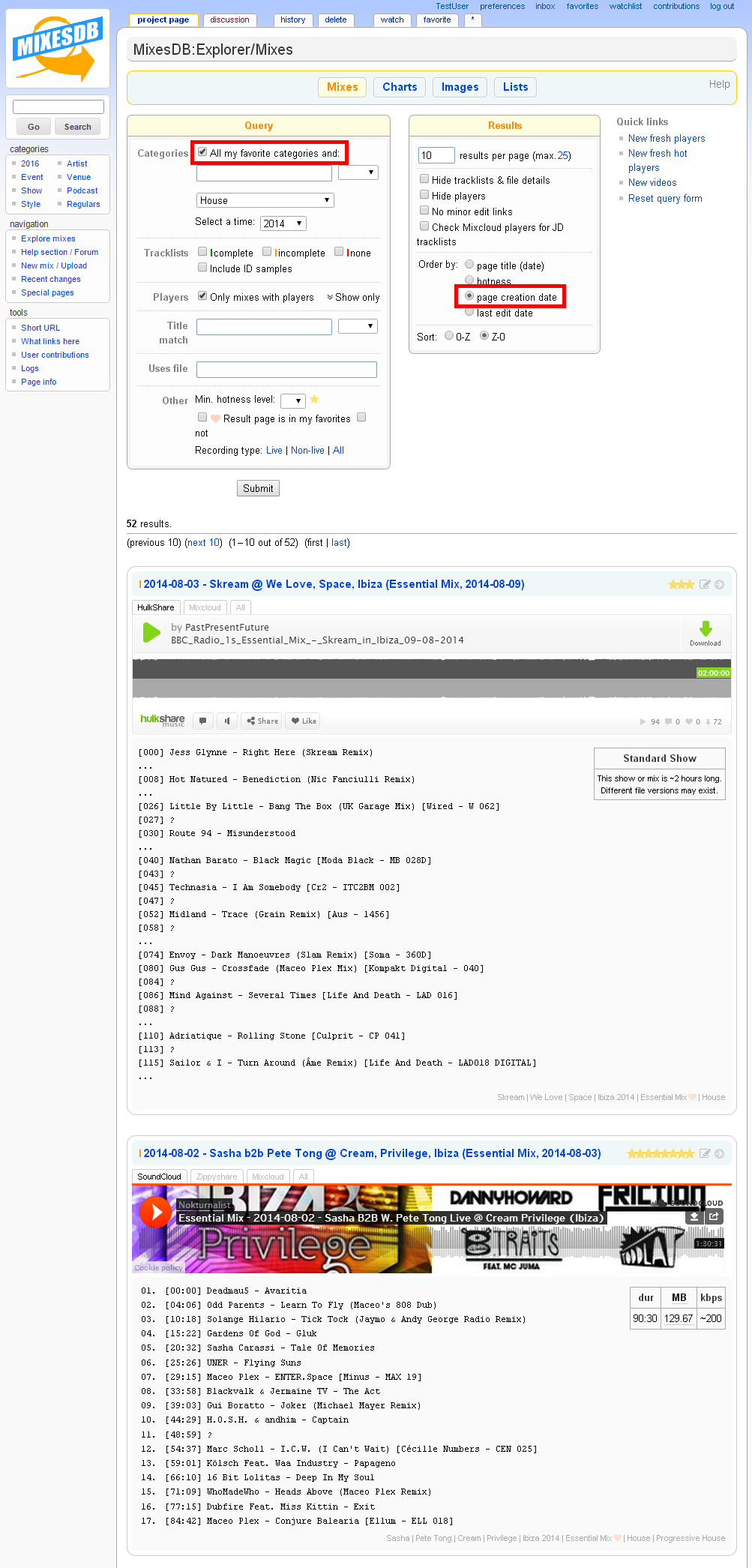Screen dimensions: 752x1568
Task: Click the HulkShare volume icon button
Action: 226,721
